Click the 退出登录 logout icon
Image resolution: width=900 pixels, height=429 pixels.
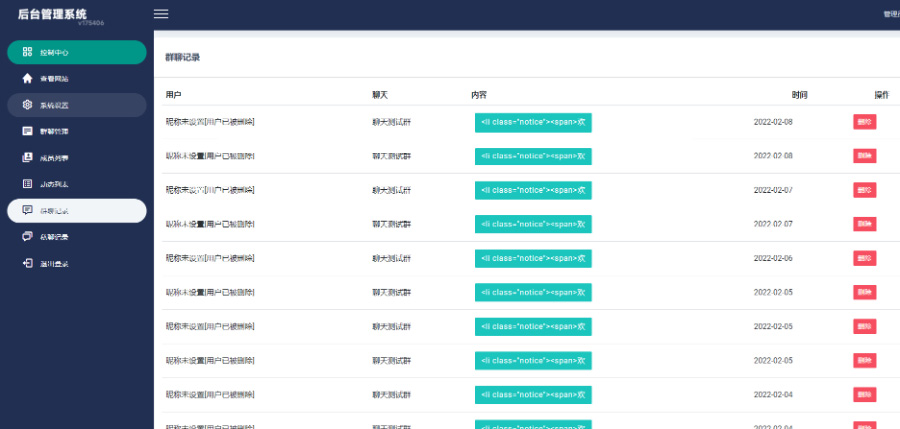point(27,264)
